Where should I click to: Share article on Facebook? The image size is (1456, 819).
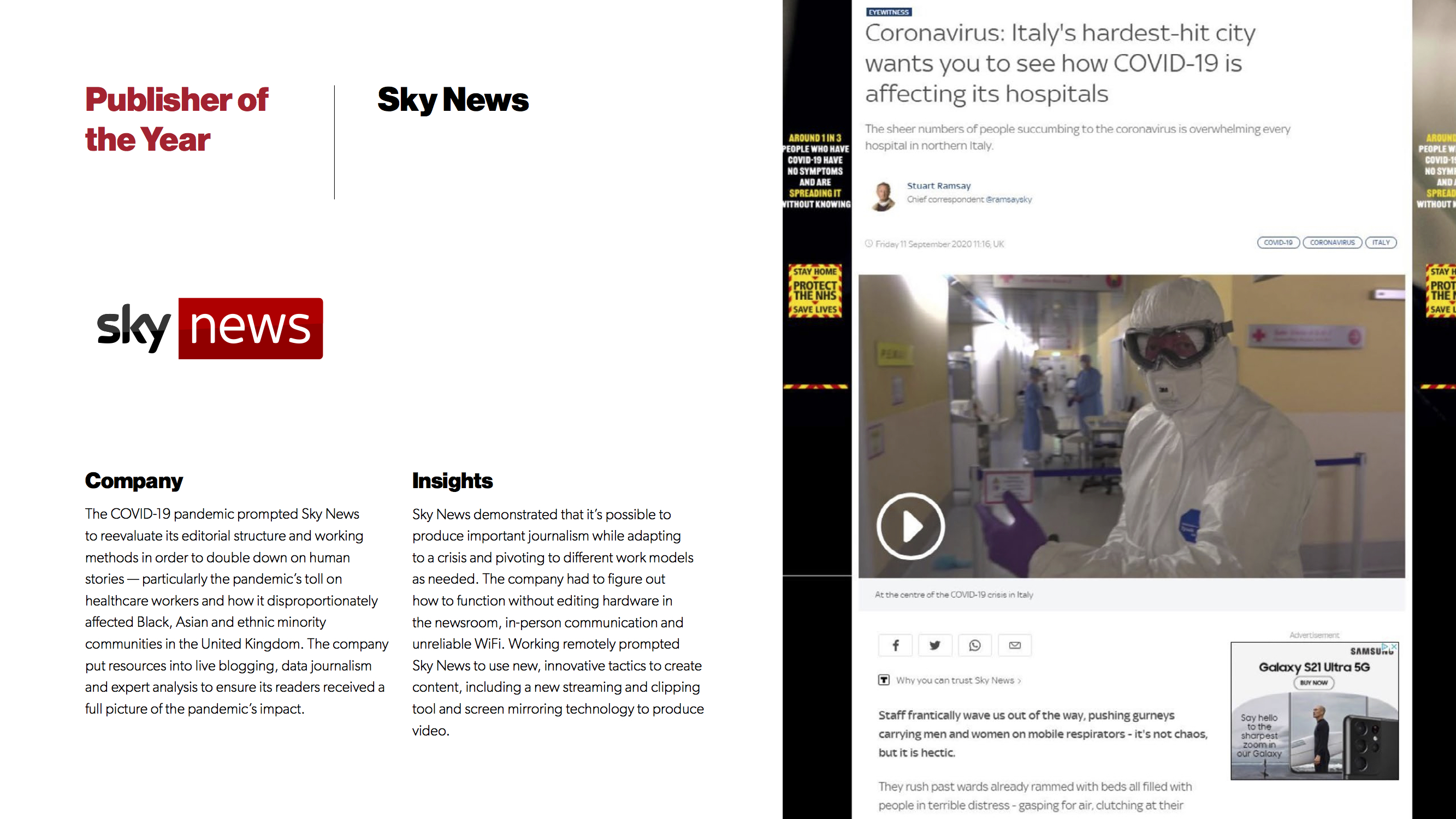coord(895,645)
